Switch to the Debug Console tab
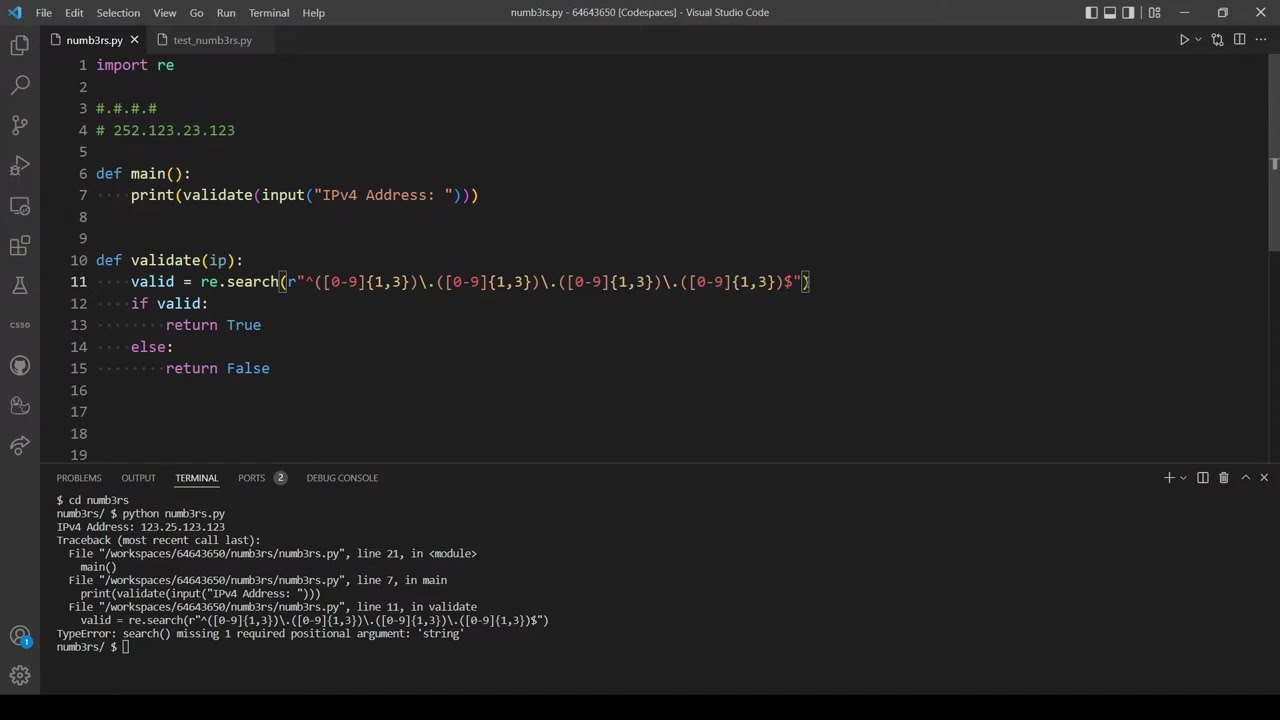This screenshot has width=1280, height=720. pyautogui.click(x=342, y=478)
